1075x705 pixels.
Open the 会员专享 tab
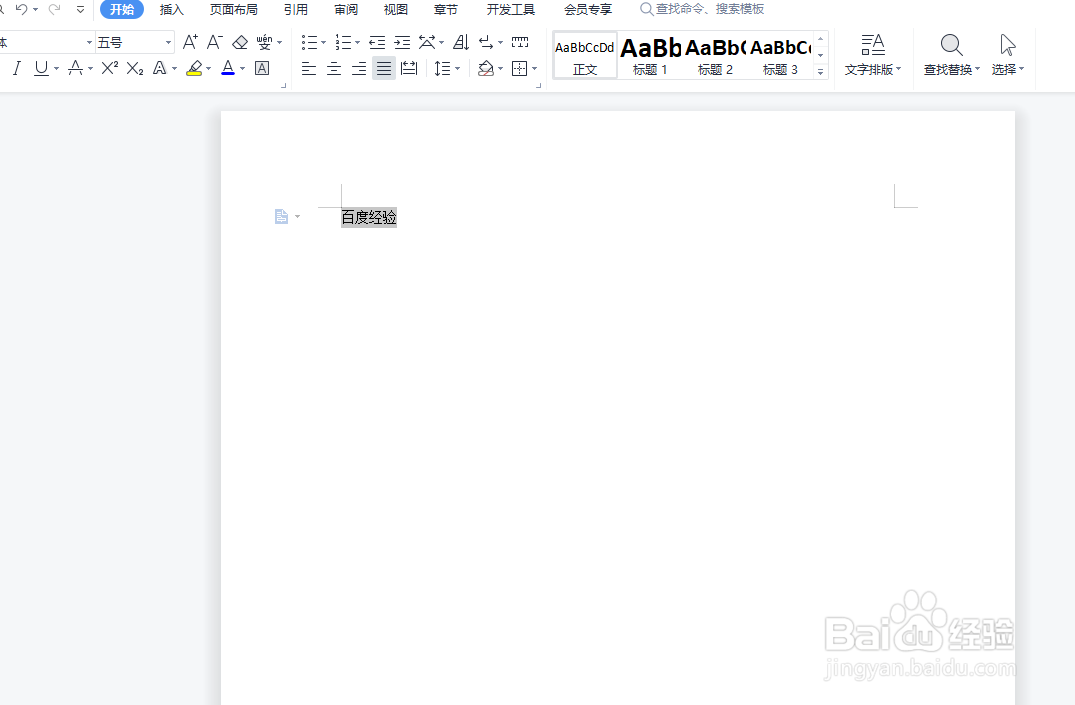(x=588, y=10)
